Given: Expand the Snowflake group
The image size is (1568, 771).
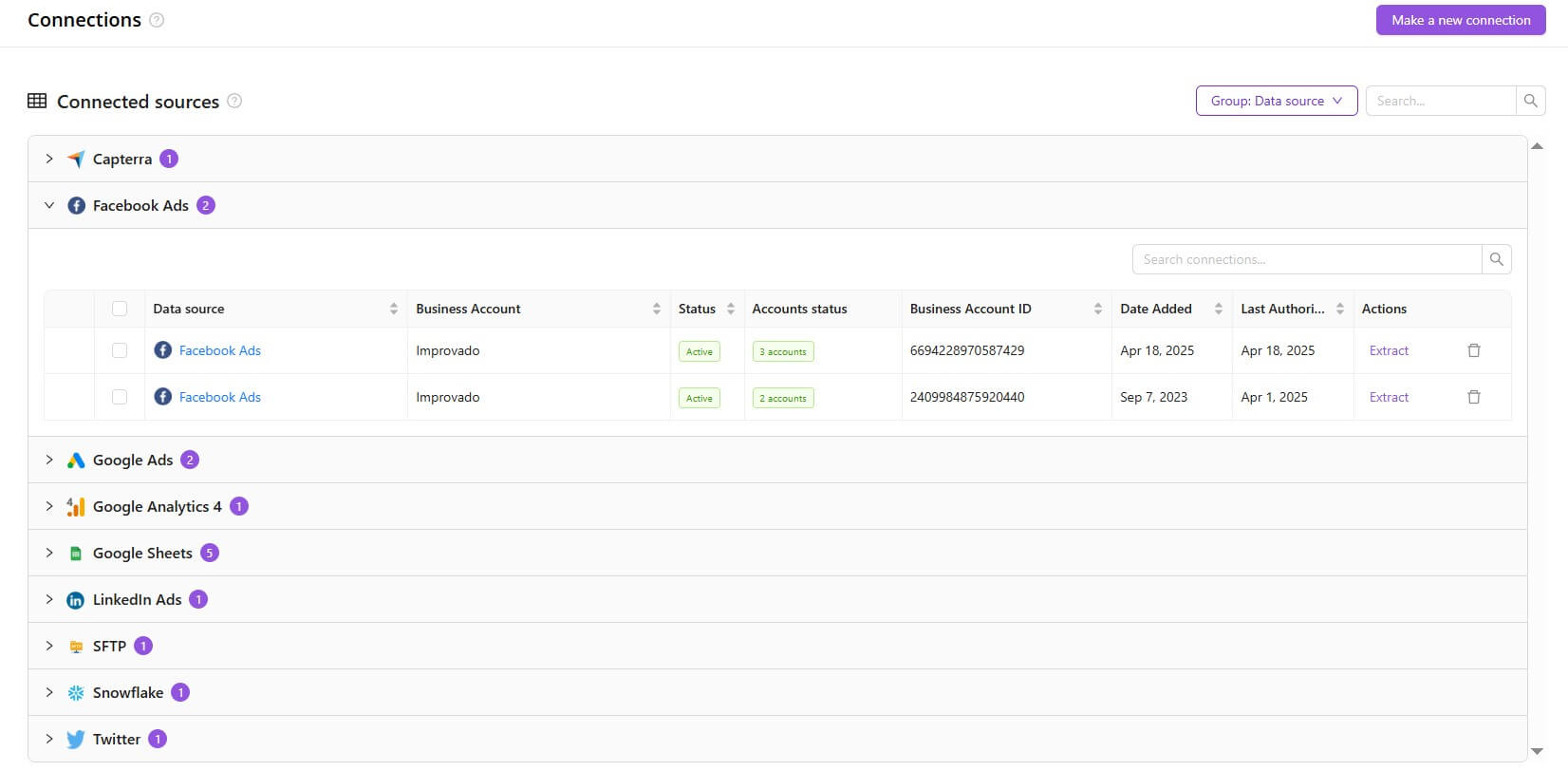Looking at the screenshot, I should pyautogui.click(x=49, y=692).
